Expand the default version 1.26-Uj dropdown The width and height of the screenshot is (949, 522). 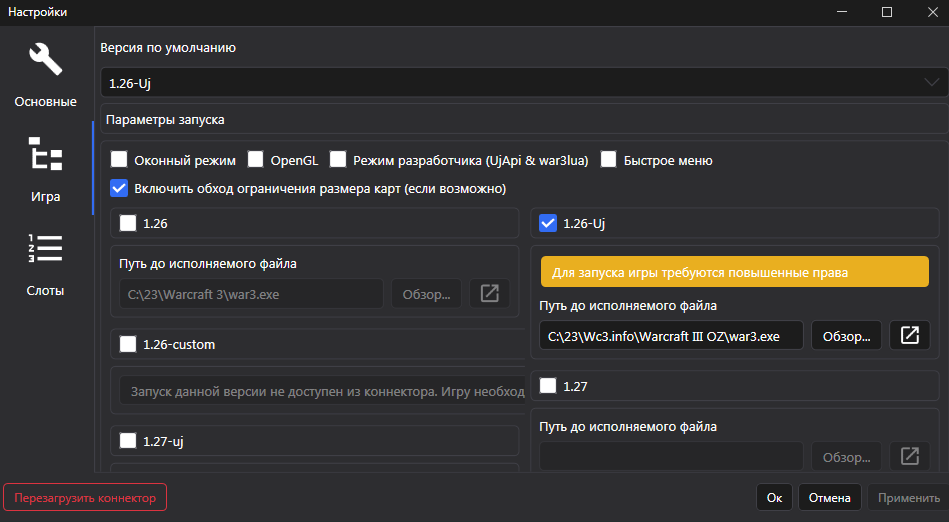524,81
